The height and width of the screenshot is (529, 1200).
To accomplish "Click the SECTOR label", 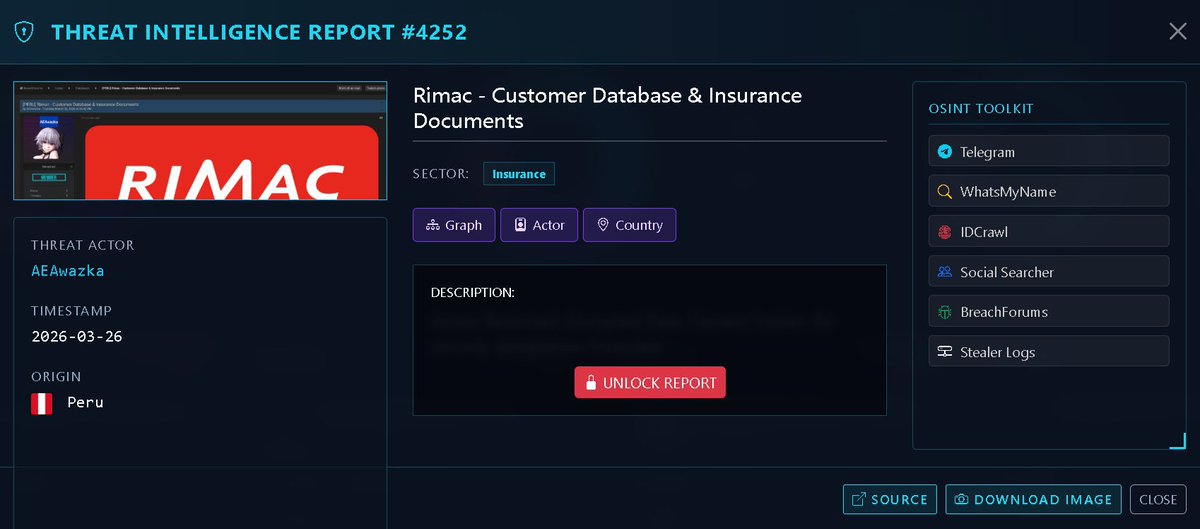I will [x=441, y=174].
